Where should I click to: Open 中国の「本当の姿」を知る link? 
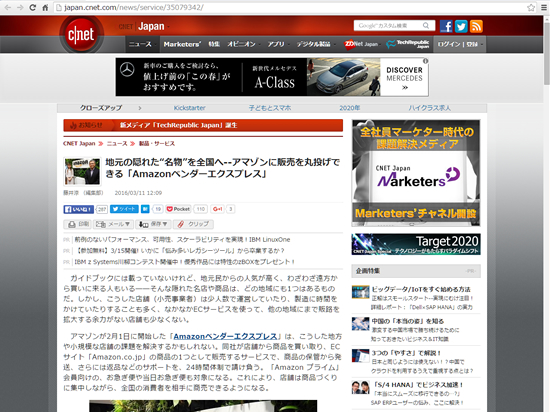[408, 321]
